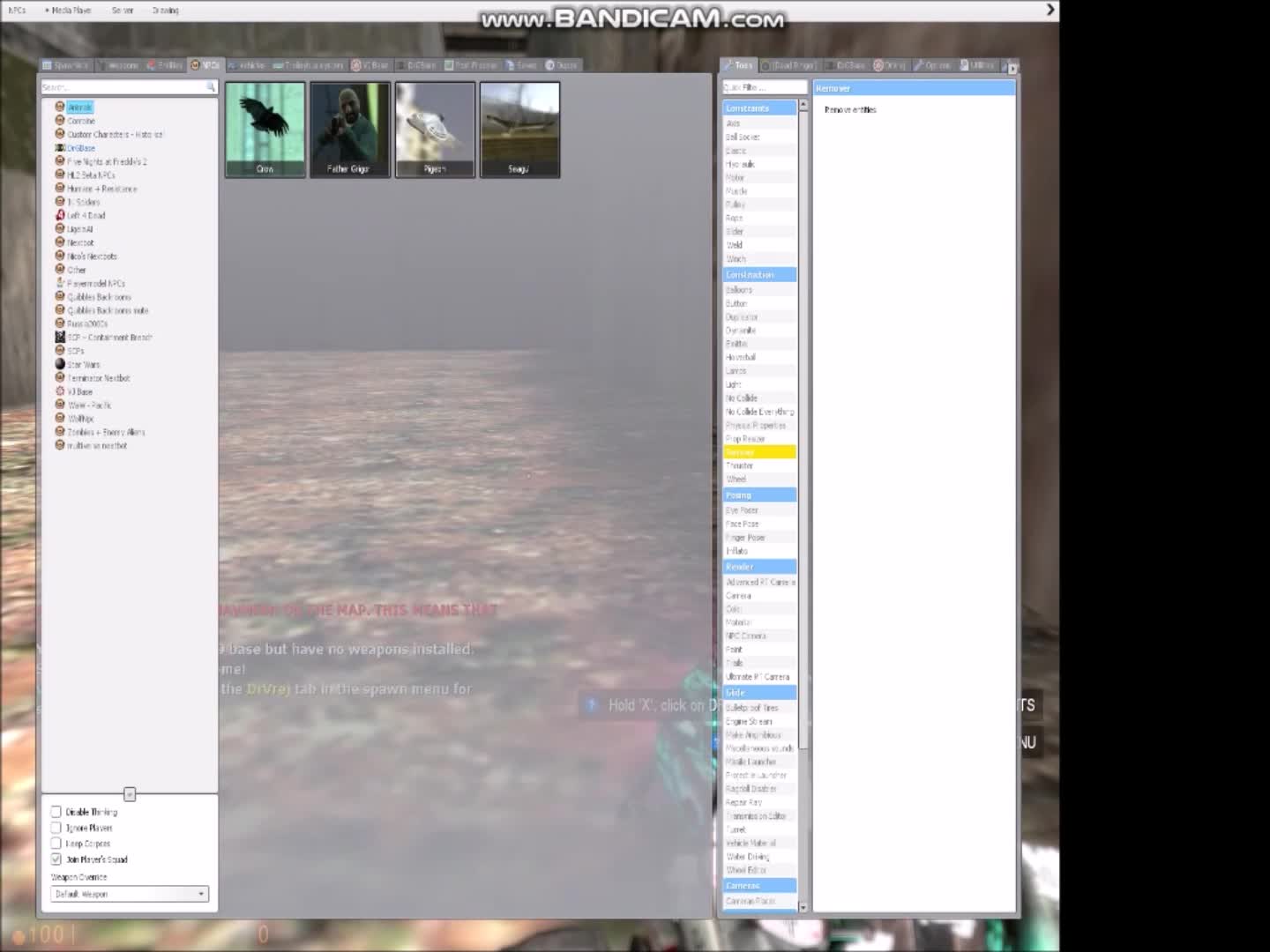
Task: Click the tool list scrollbar down arrow
Action: [x=803, y=906]
